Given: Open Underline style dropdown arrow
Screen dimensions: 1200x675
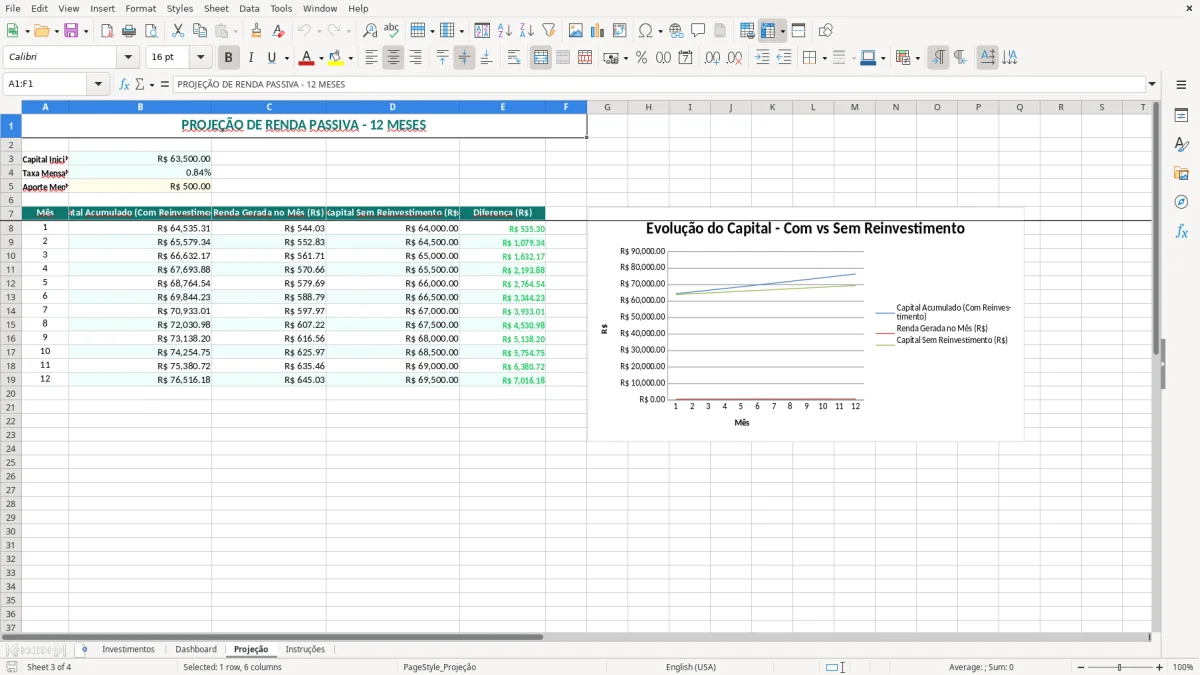Looking at the screenshot, I should [x=286, y=58].
